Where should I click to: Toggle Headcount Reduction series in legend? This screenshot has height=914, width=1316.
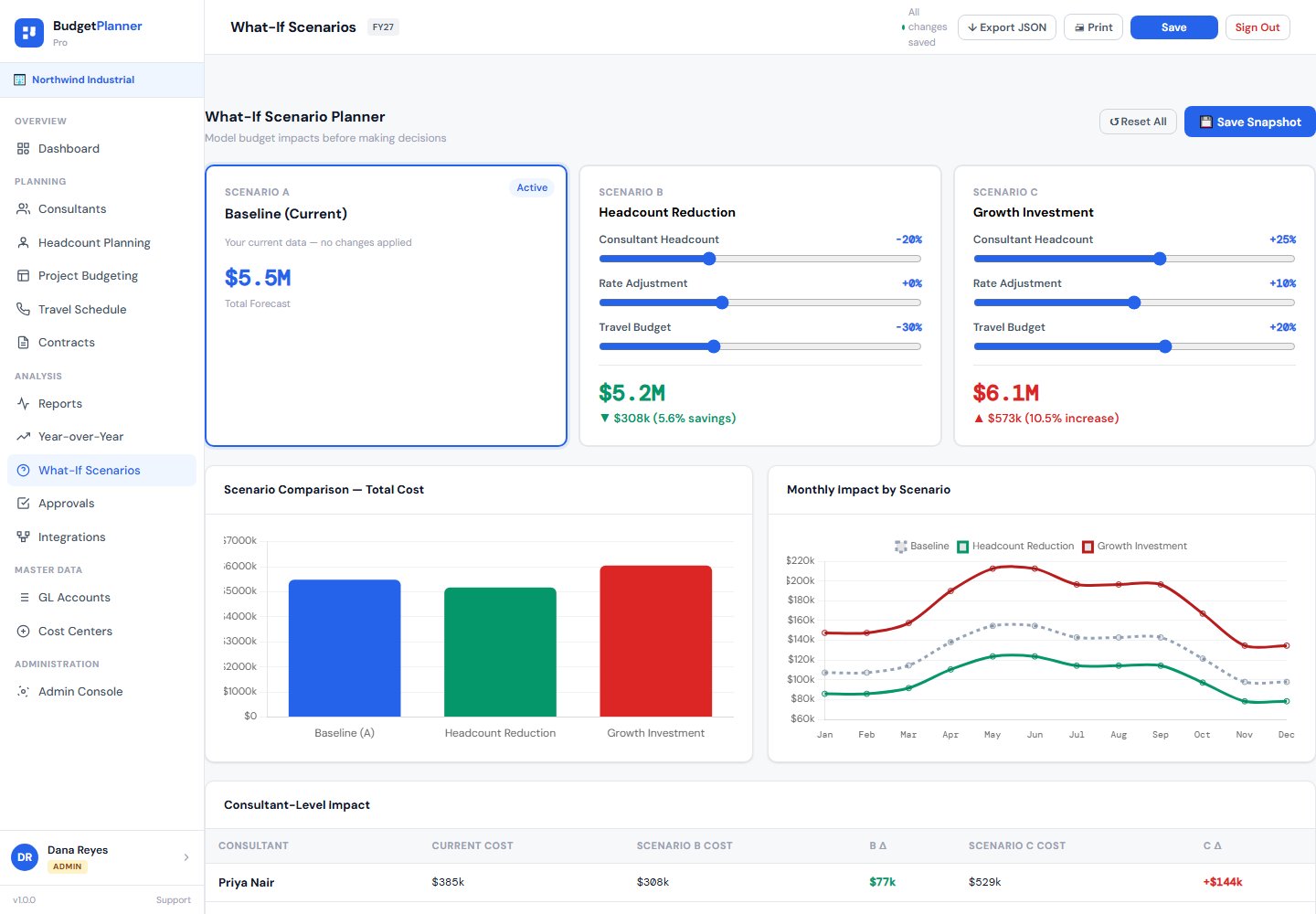tap(1014, 546)
